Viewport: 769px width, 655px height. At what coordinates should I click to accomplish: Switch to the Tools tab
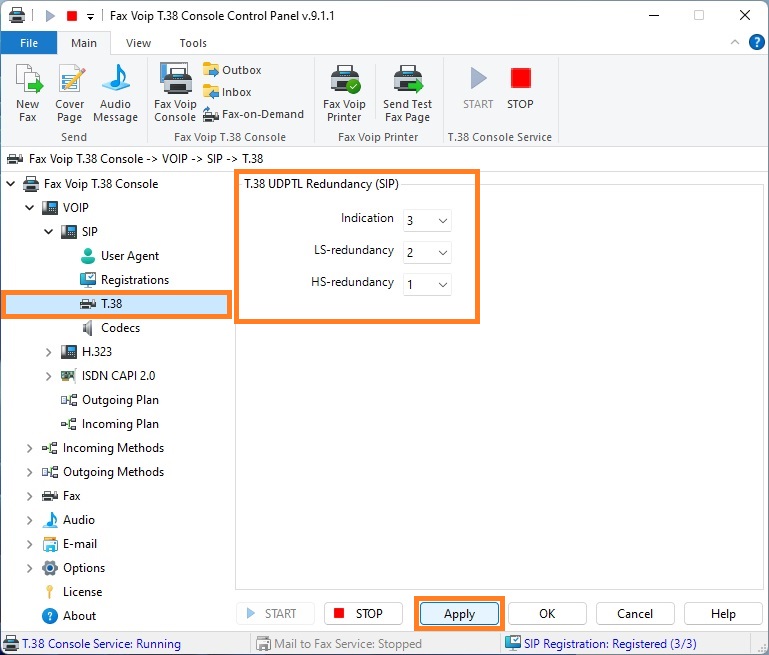click(x=193, y=43)
